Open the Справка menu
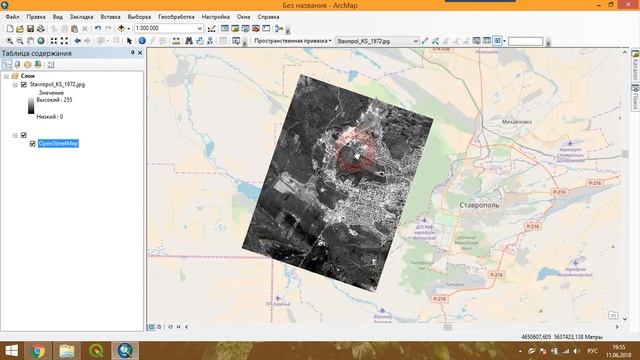 [268, 17]
